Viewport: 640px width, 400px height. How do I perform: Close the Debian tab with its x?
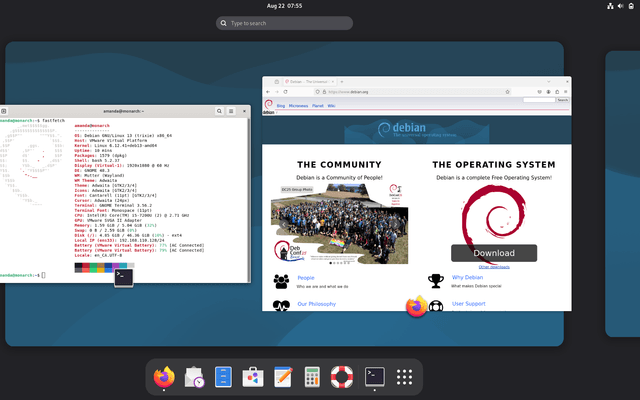pyautogui.click(x=333, y=82)
